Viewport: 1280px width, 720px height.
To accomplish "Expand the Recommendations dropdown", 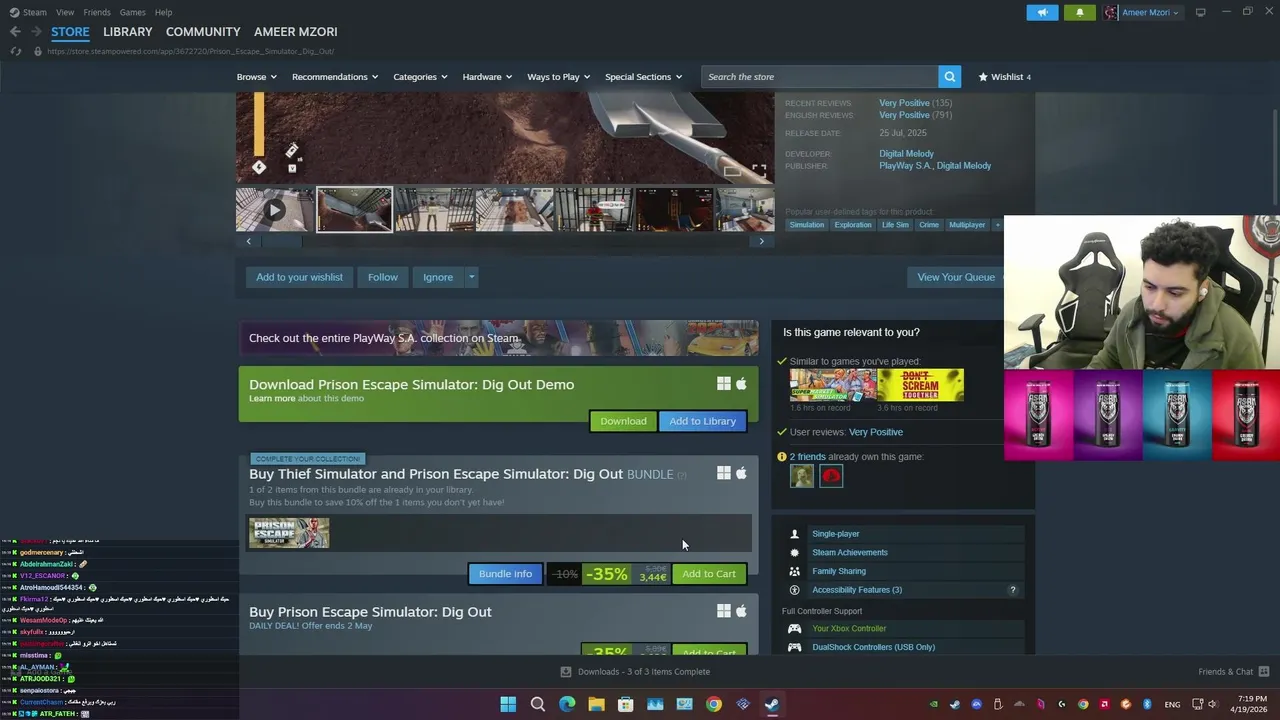I will pos(335,77).
